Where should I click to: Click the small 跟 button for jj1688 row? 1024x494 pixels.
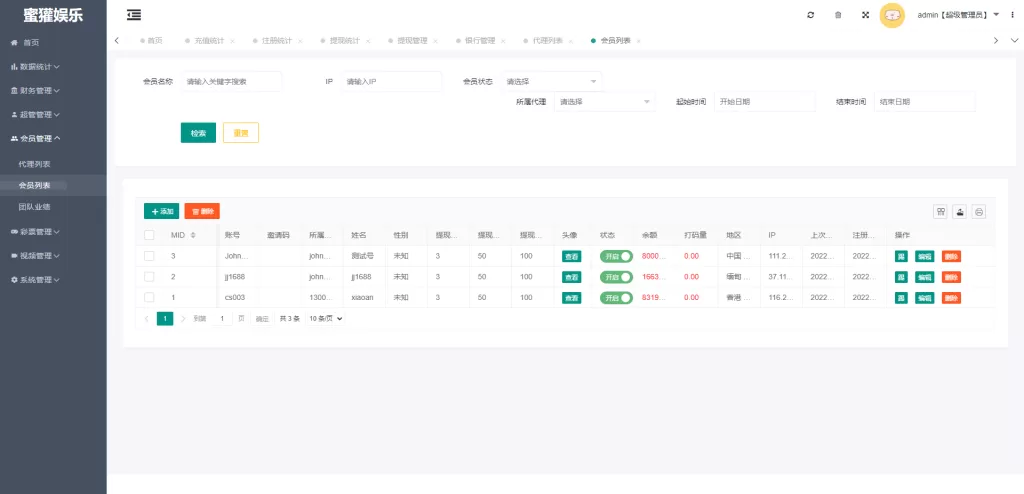pos(901,277)
